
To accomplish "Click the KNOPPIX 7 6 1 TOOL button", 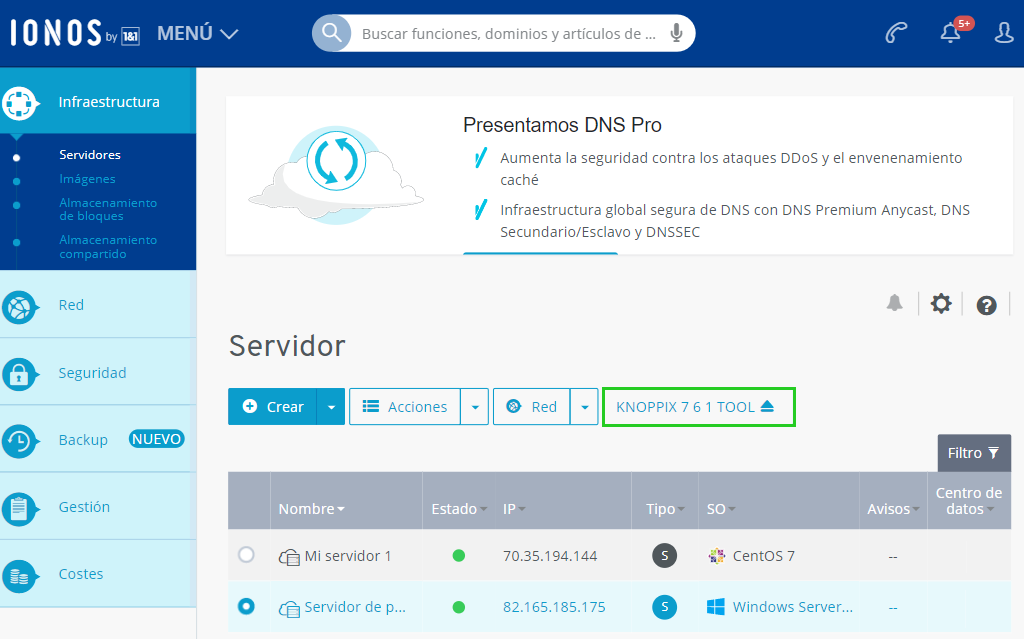I will pos(698,407).
